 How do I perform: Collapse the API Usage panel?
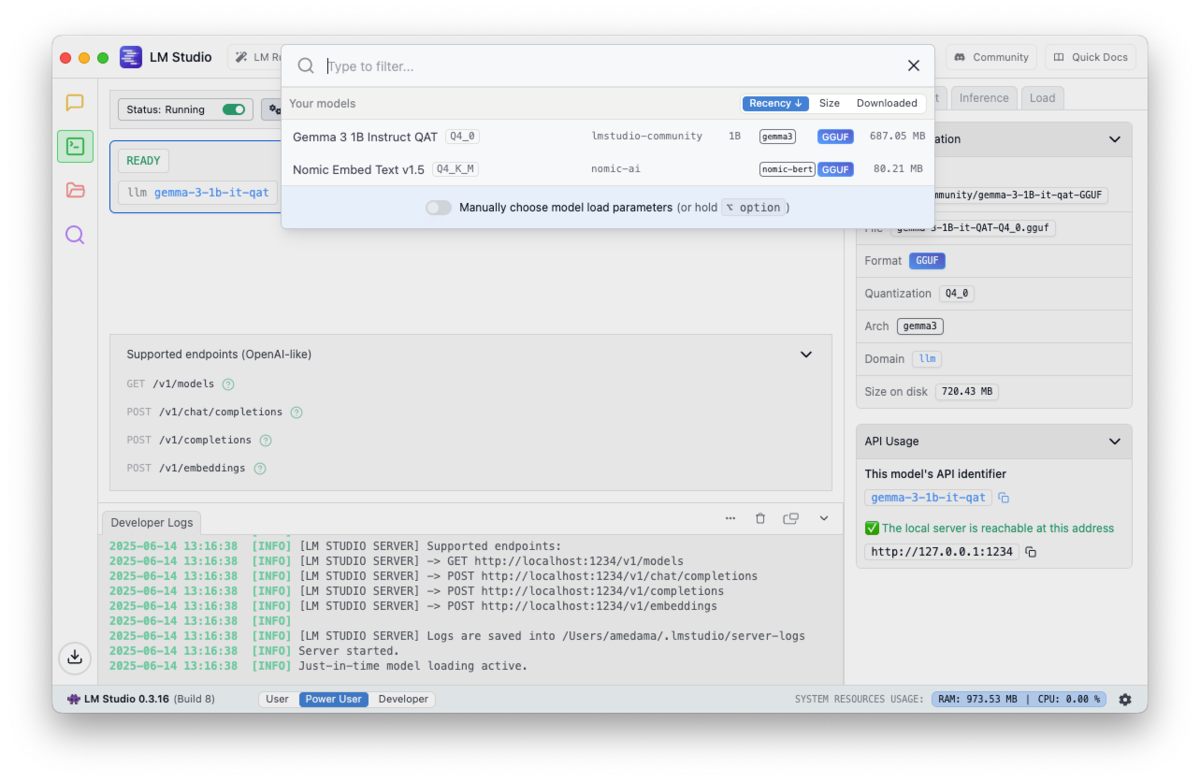click(x=1115, y=441)
